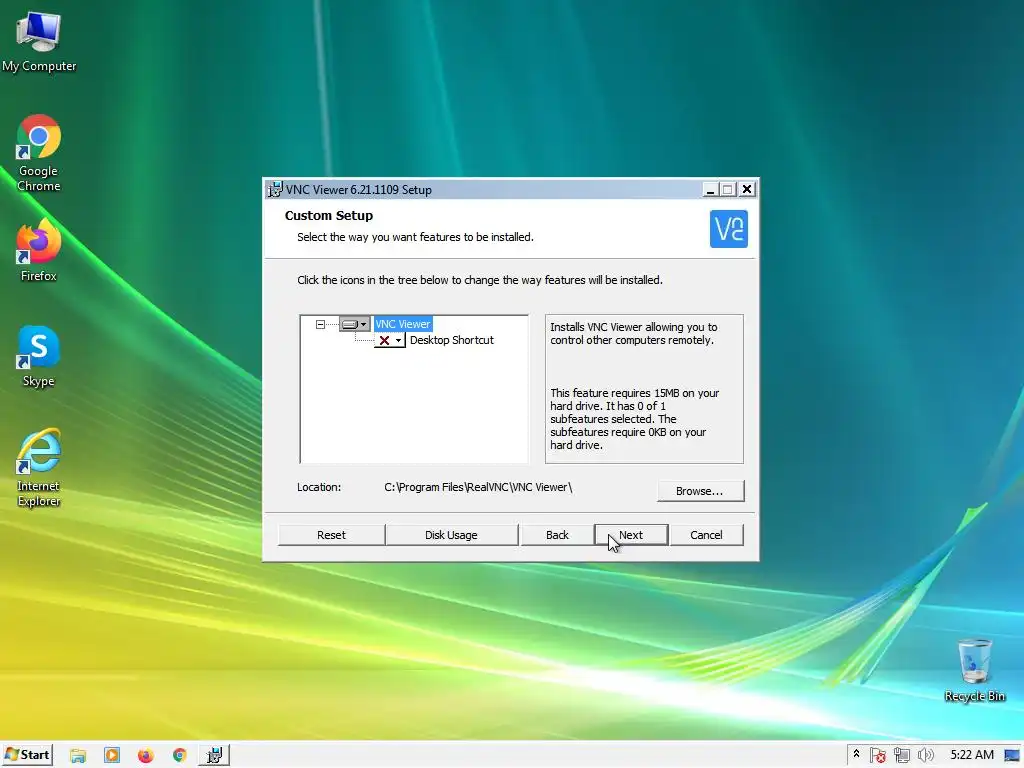This screenshot has width=1024, height=768.
Task: Select the Google Chrome desktop shortcut
Action: (39, 153)
